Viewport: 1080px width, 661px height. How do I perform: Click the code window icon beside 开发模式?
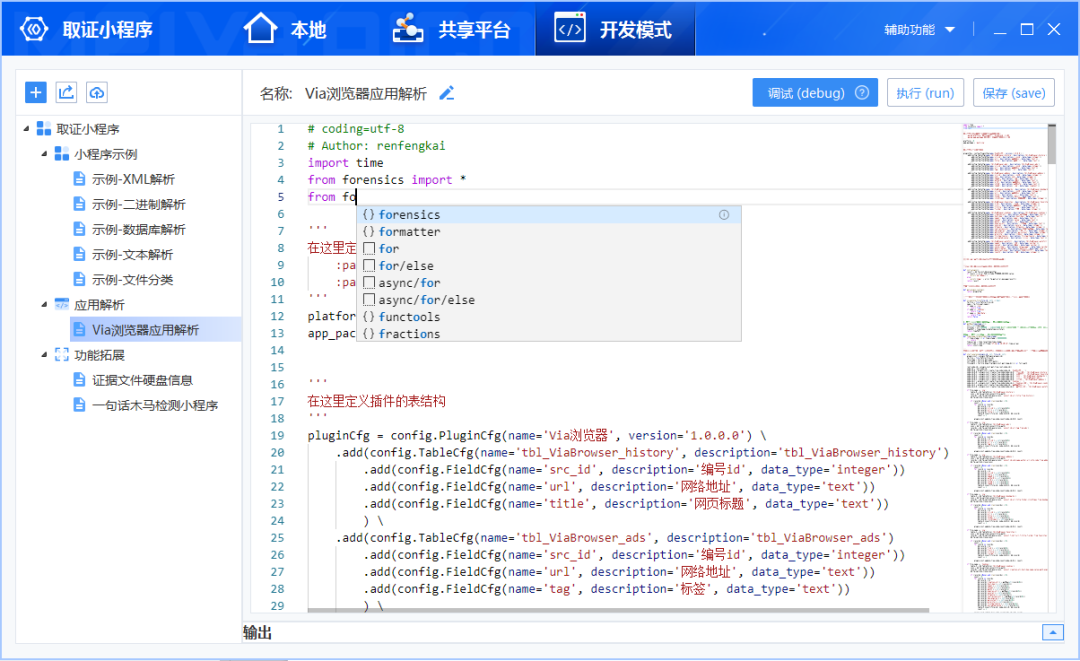tap(570, 28)
